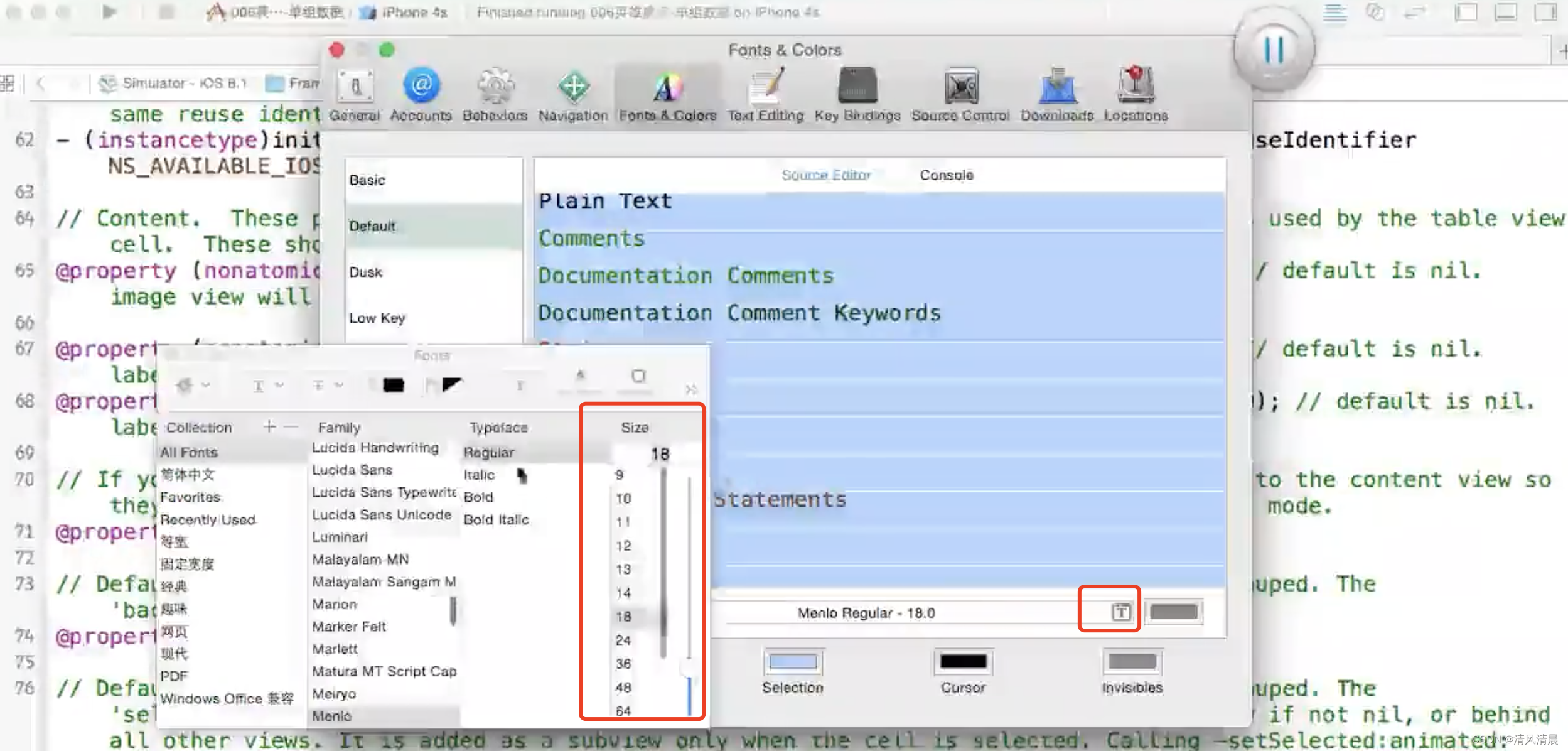Viewport: 1568px width, 751px height.
Task: Open the Behaviors preferences pane
Action: click(x=495, y=95)
